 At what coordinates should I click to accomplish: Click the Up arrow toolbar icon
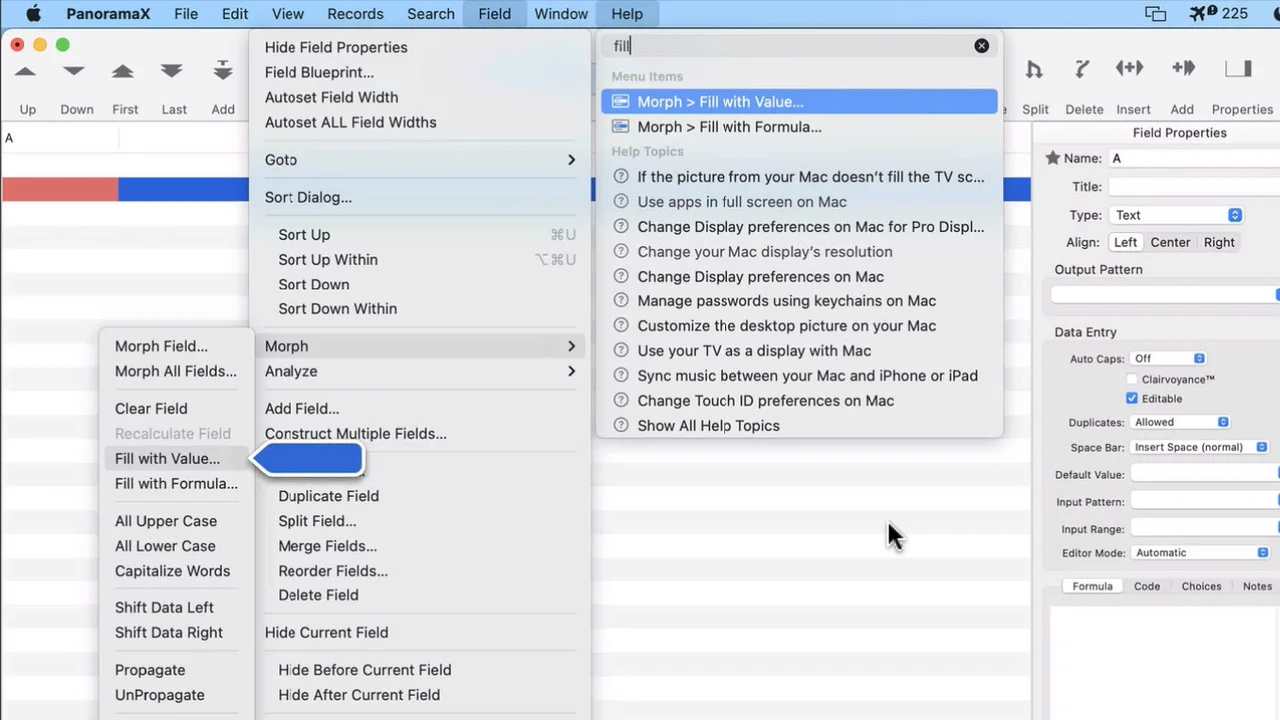point(26,71)
